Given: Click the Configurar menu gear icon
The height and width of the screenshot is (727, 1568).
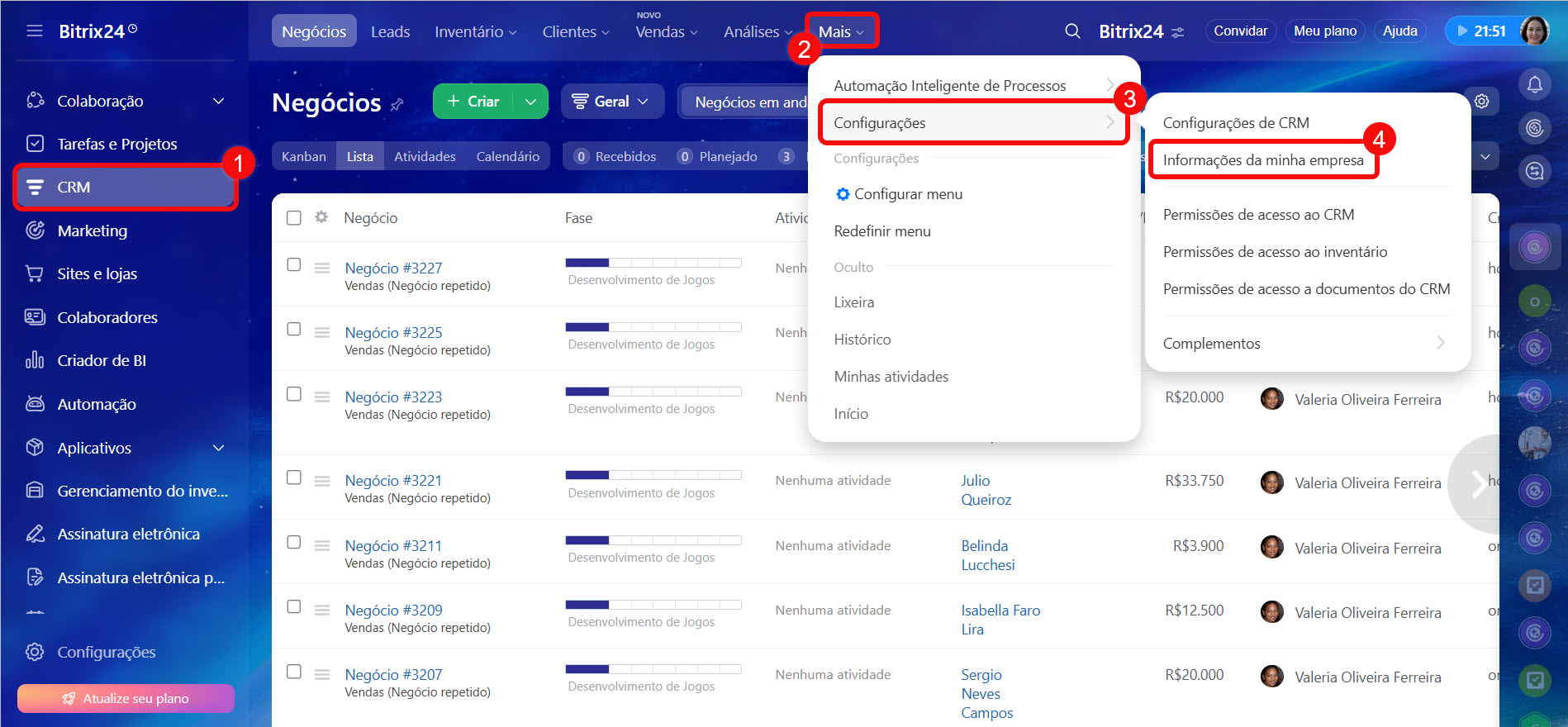Looking at the screenshot, I should [x=842, y=194].
